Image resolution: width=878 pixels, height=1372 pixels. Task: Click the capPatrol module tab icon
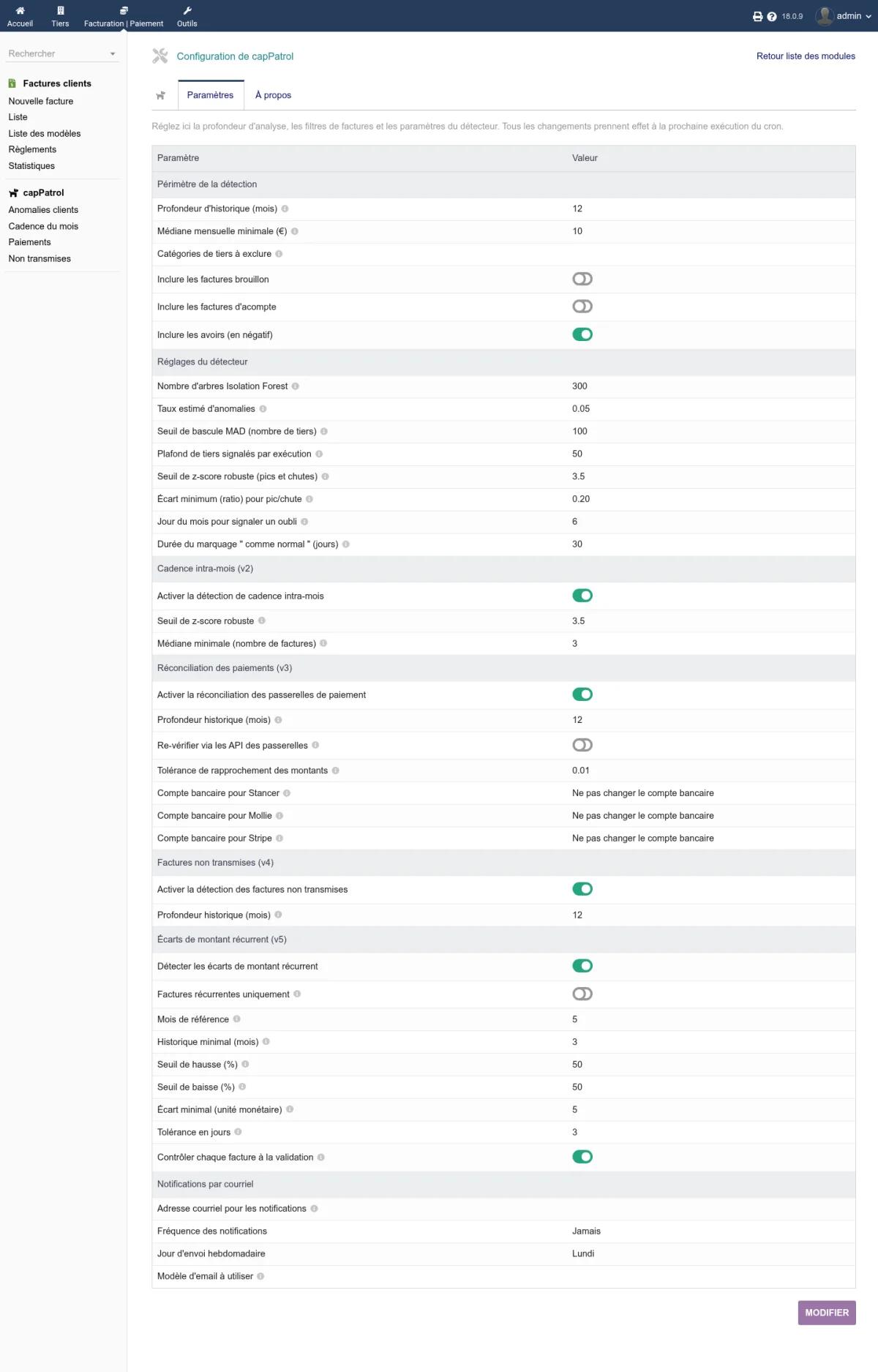(161, 95)
